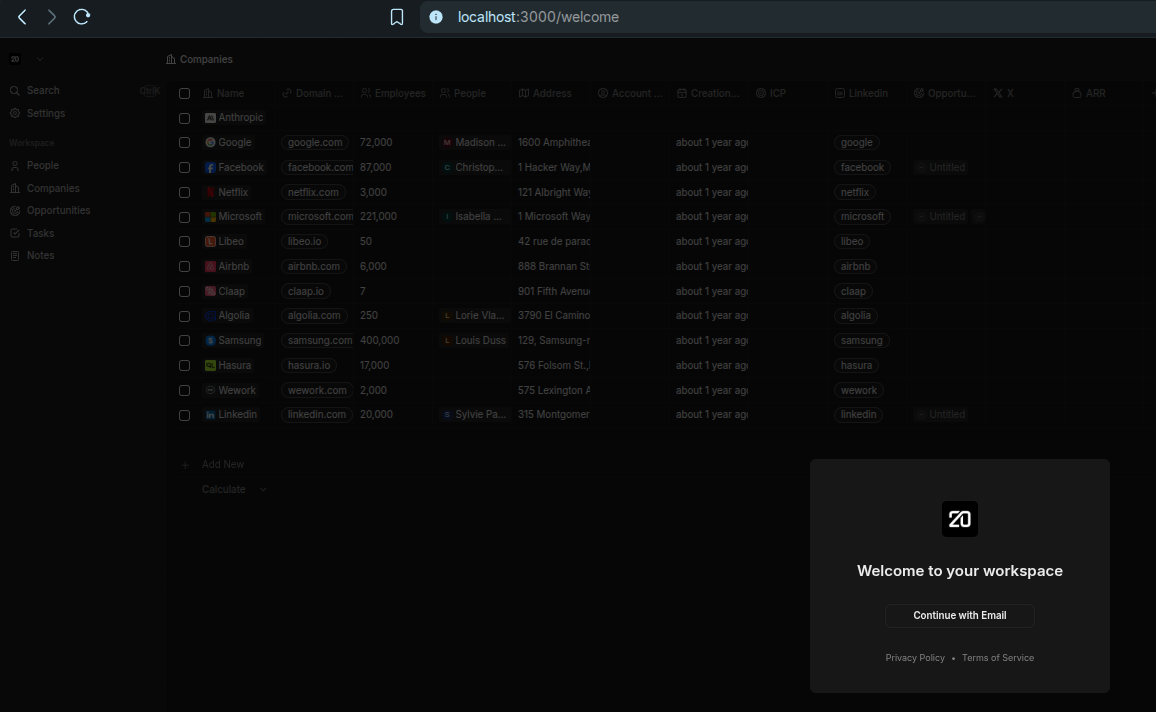Expand the workspace switcher chevron
The height and width of the screenshot is (712, 1156).
tap(40, 60)
